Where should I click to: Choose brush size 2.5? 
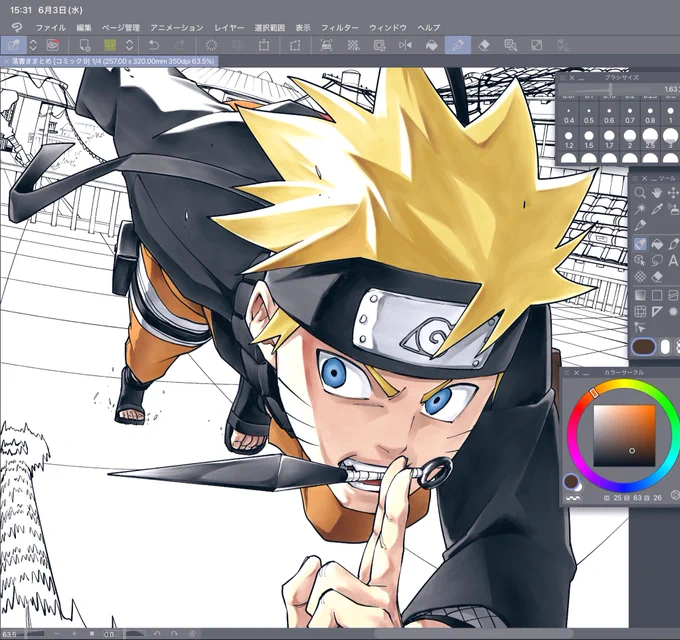click(650, 139)
